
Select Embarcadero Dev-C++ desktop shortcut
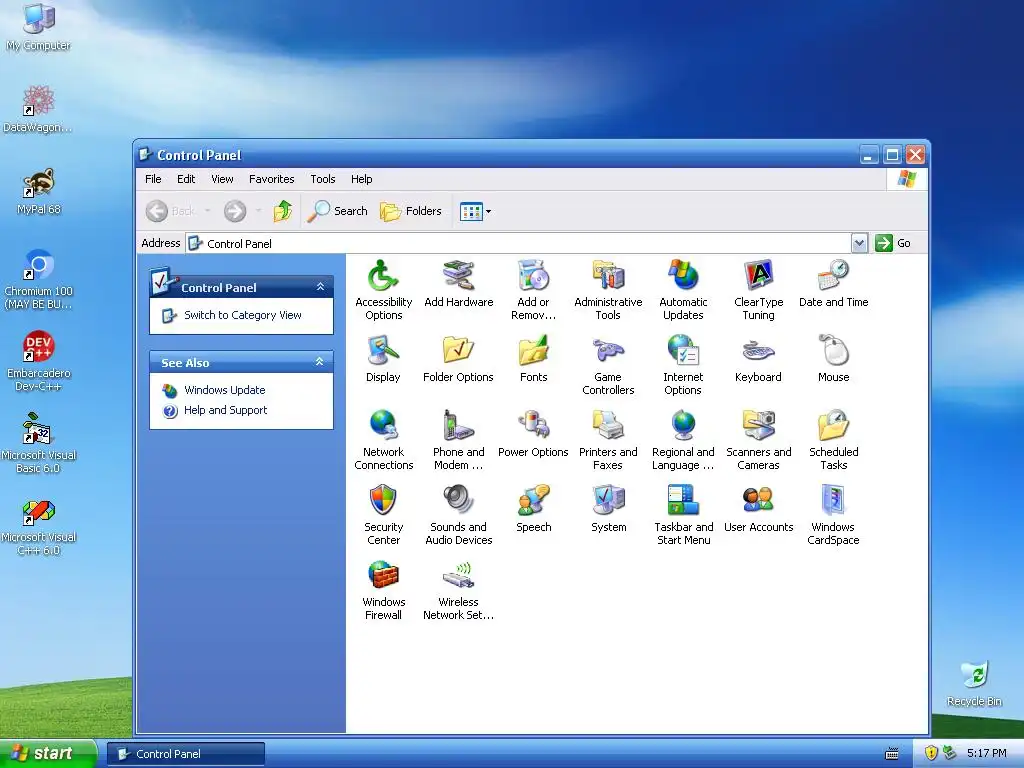pyautogui.click(x=38, y=361)
